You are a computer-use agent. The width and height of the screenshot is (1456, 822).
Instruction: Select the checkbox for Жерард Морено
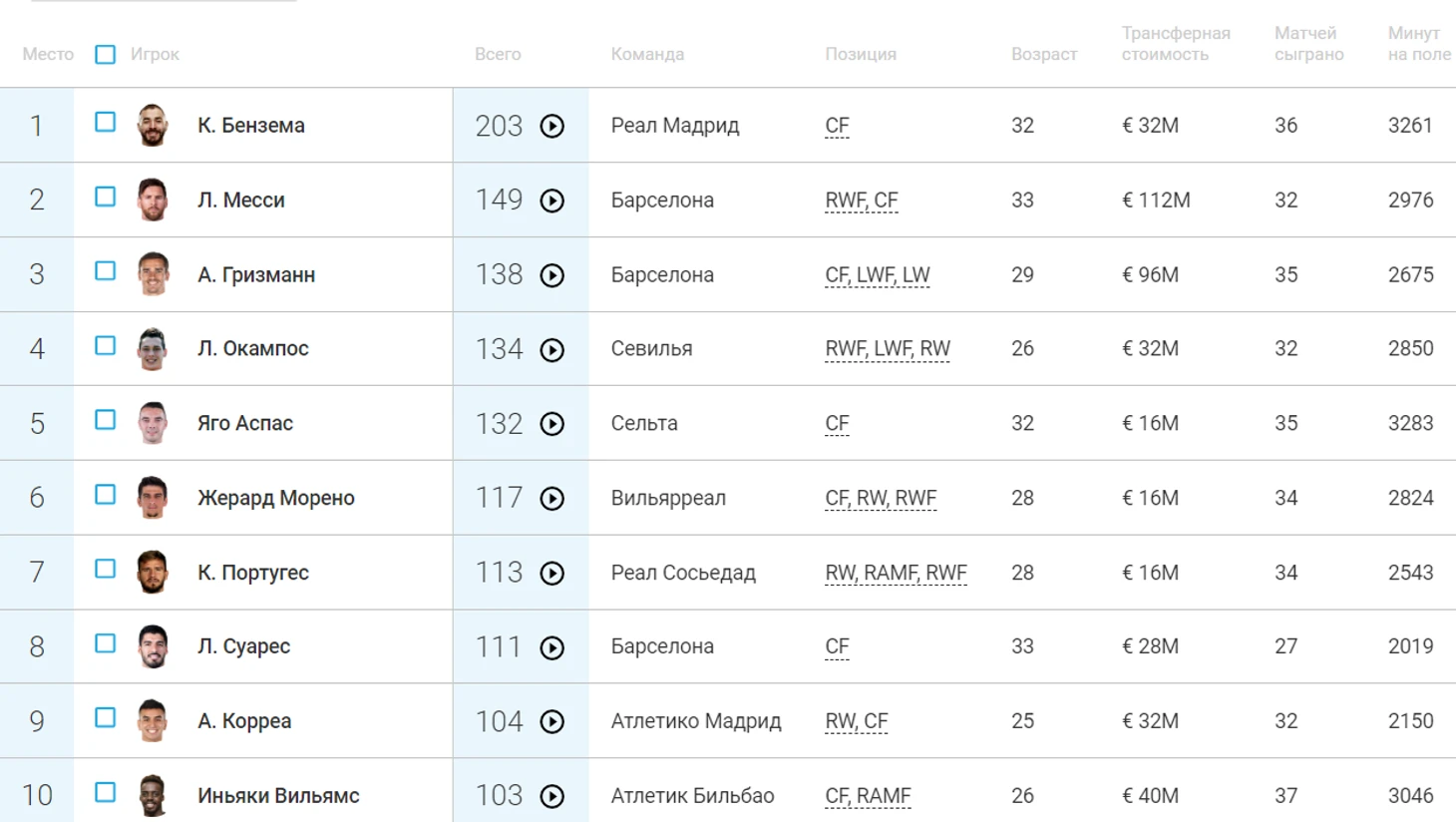point(105,495)
